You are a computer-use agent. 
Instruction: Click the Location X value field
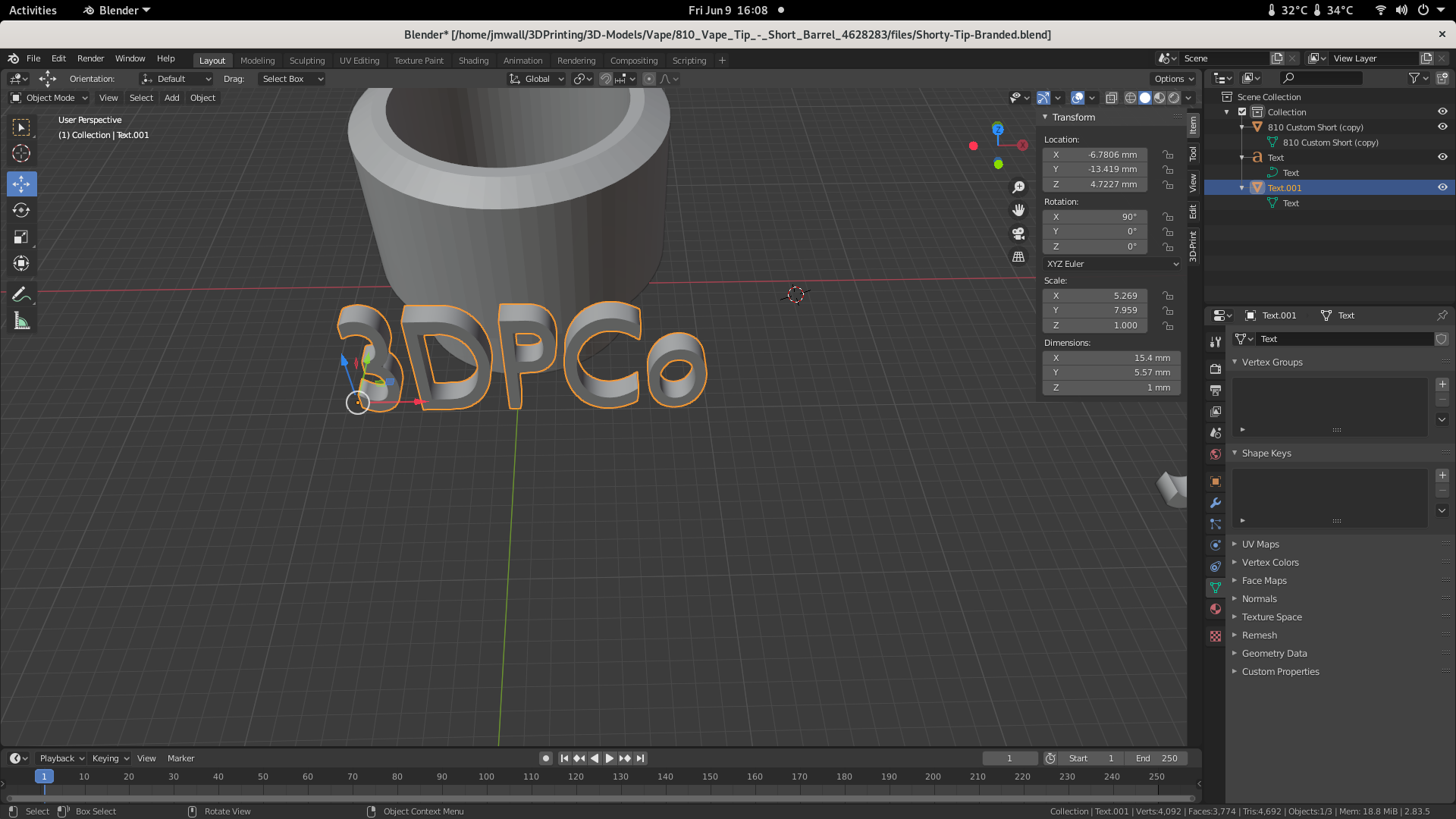click(1094, 155)
